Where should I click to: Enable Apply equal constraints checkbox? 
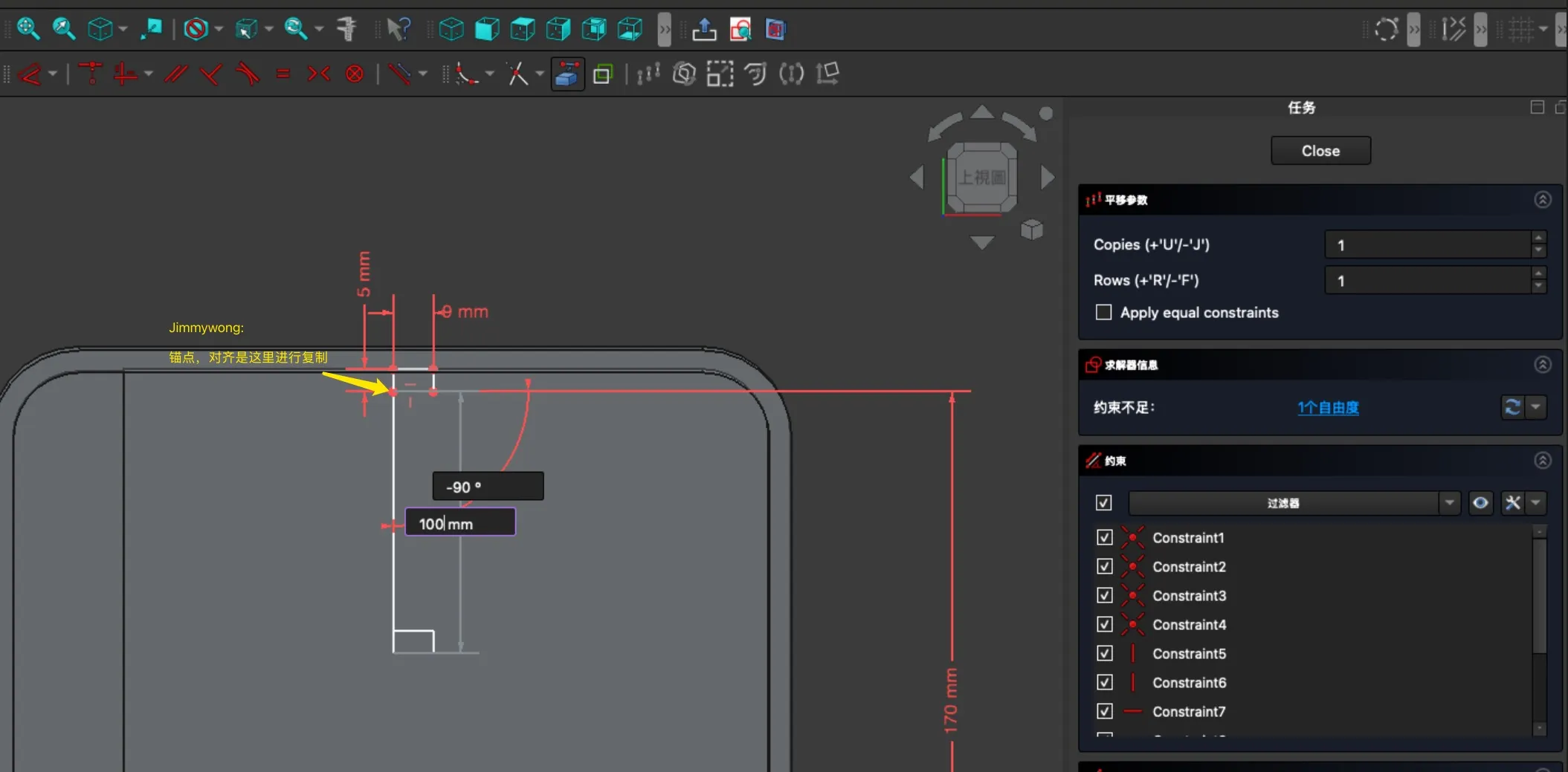(1104, 312)
